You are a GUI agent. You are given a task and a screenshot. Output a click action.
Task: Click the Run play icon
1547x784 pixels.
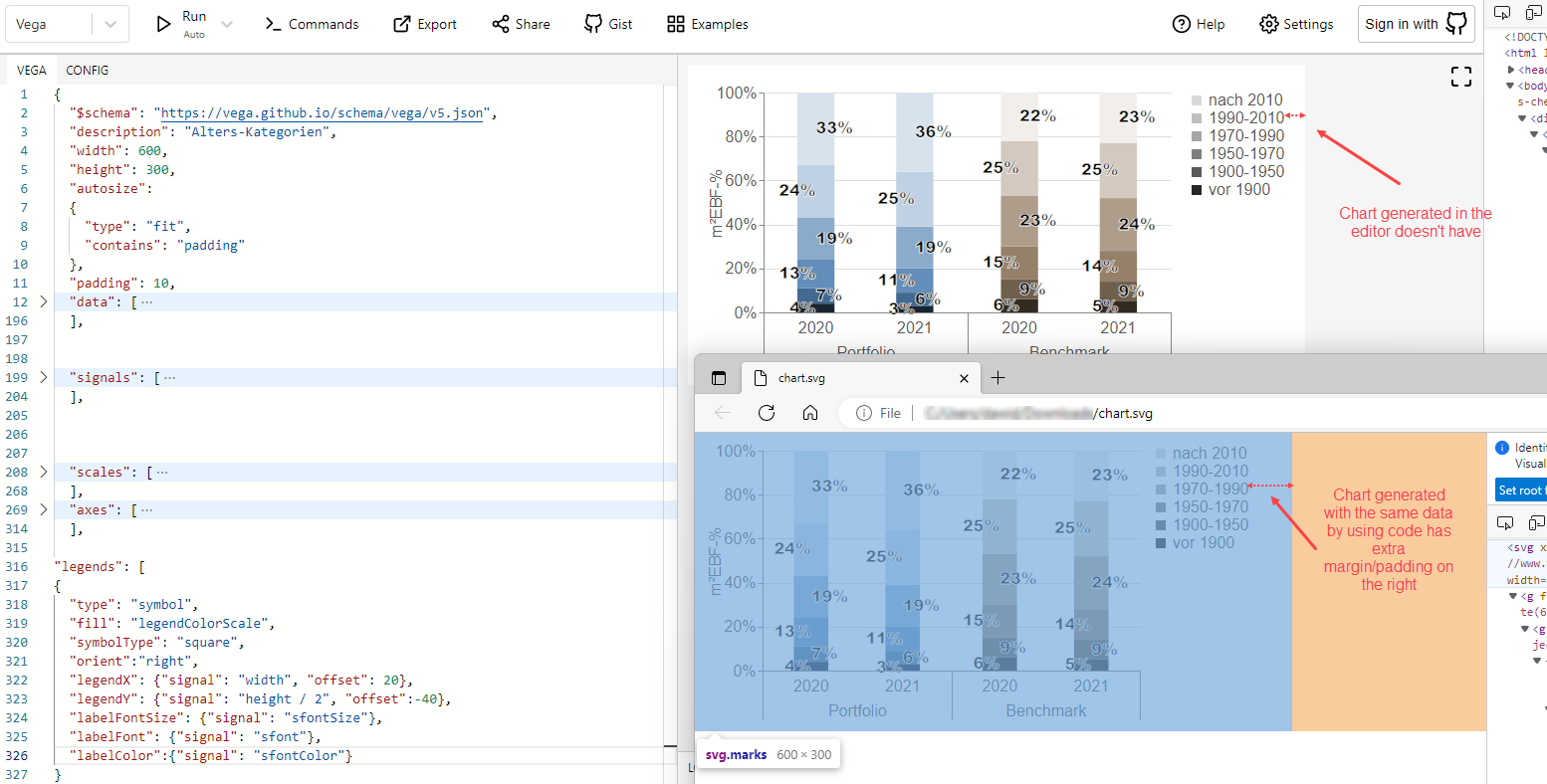[x=164, y=24]
